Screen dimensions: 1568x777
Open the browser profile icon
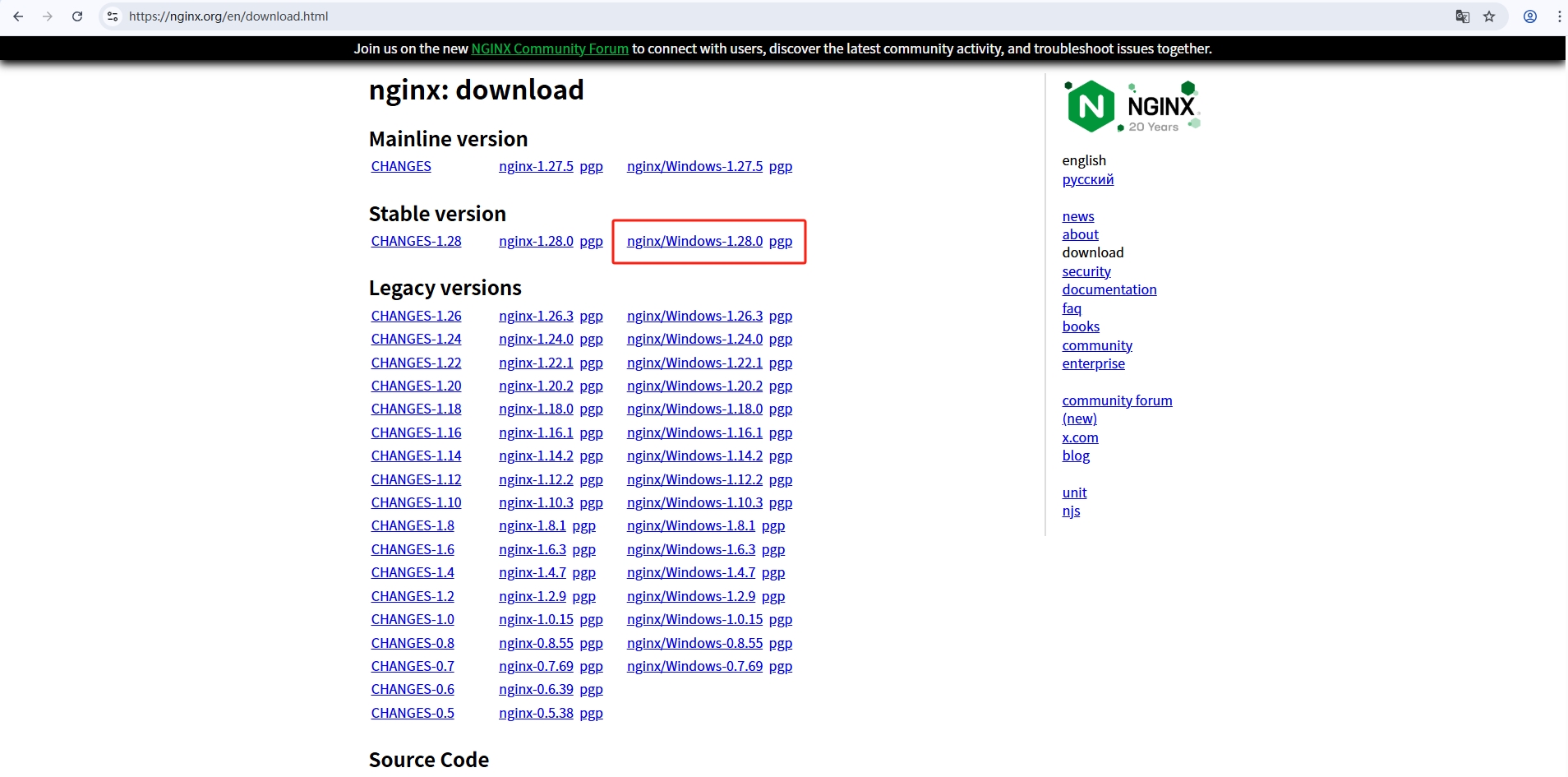pos(1530,16)
